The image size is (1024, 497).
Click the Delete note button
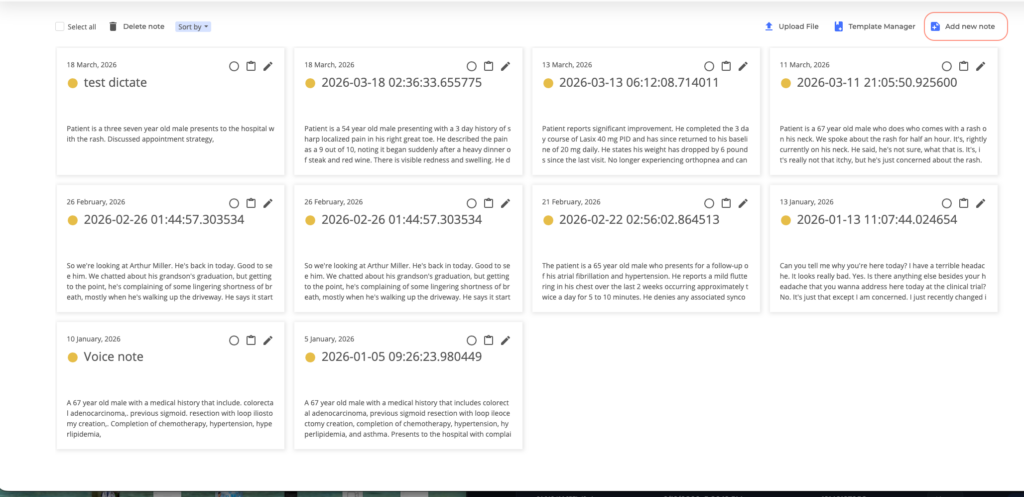click(136, 27)
